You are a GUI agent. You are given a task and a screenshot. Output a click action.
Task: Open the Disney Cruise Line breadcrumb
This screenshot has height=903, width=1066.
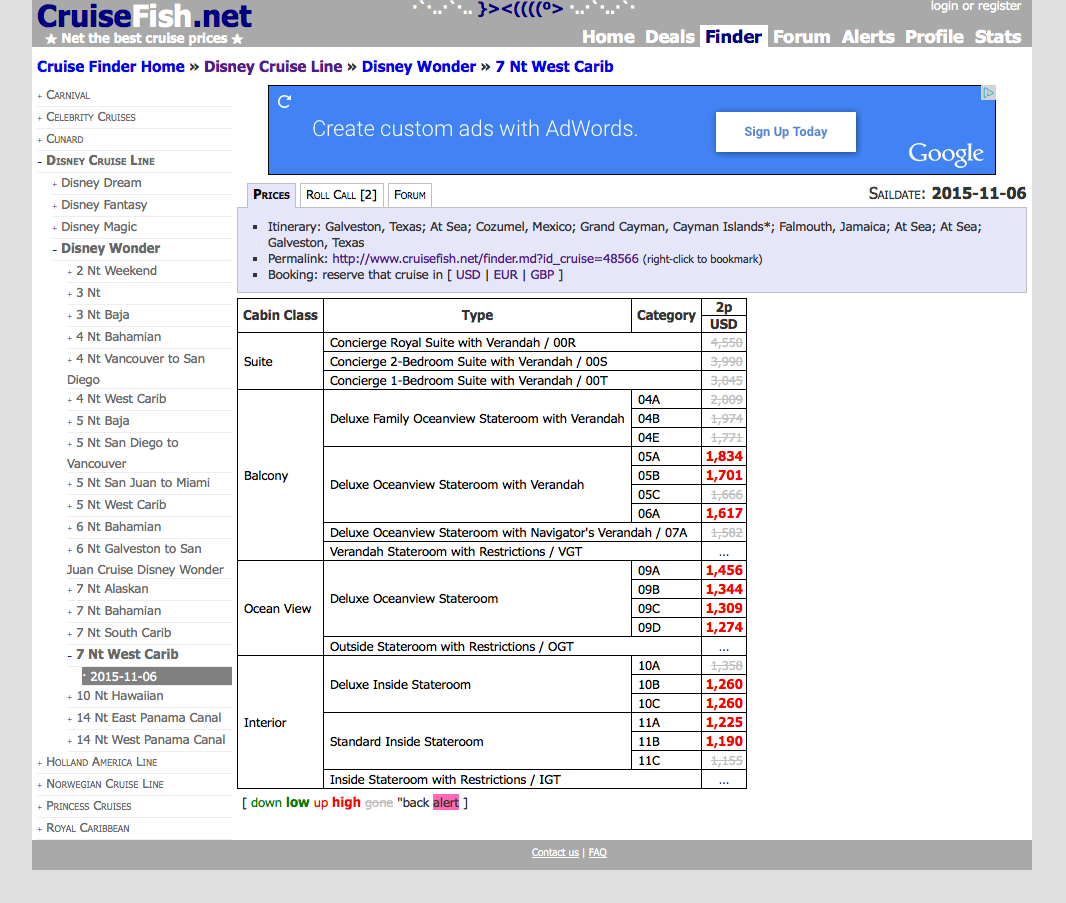273,67
